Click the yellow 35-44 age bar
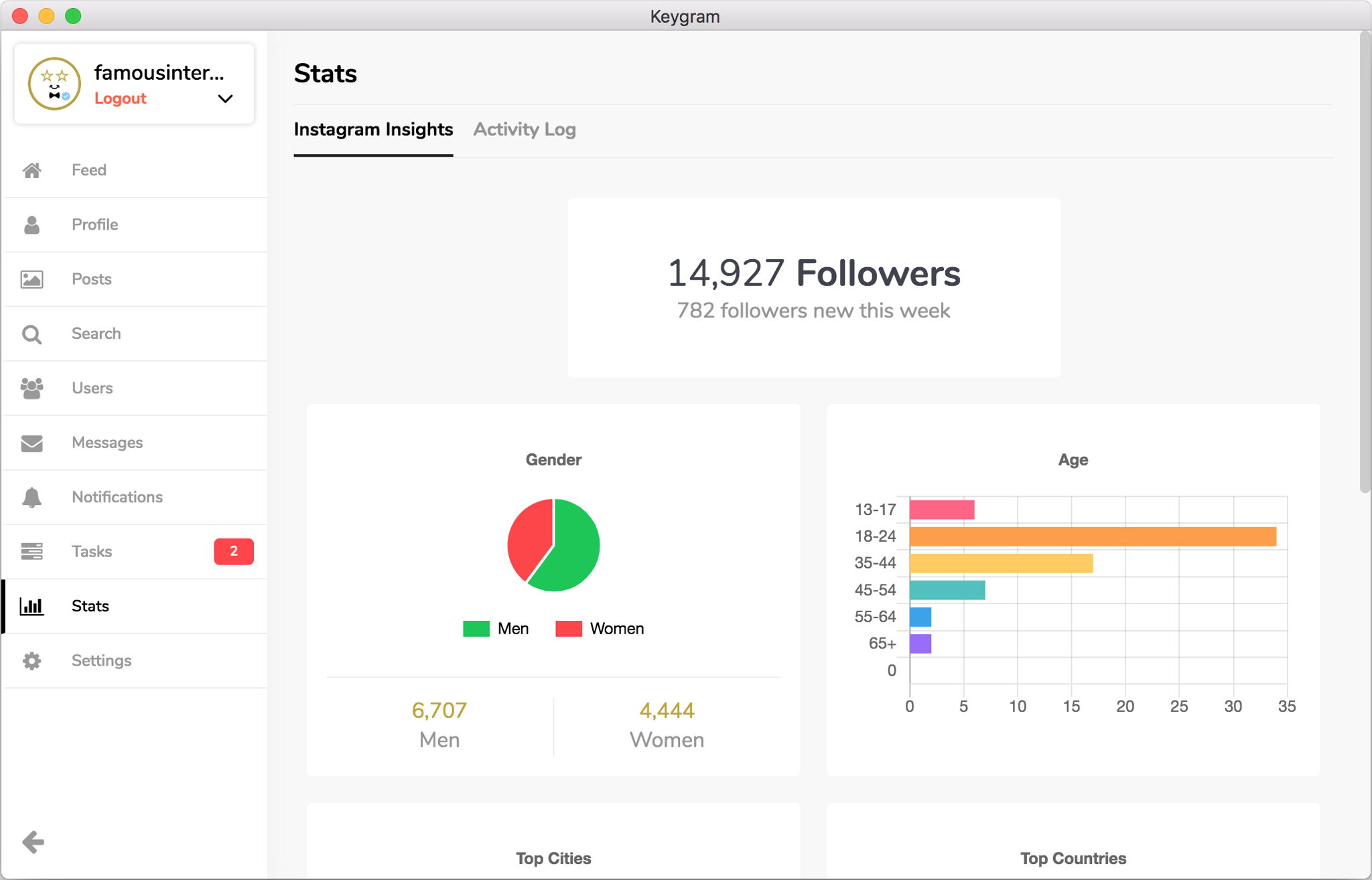1372x880 pixels. [1001, 563]
